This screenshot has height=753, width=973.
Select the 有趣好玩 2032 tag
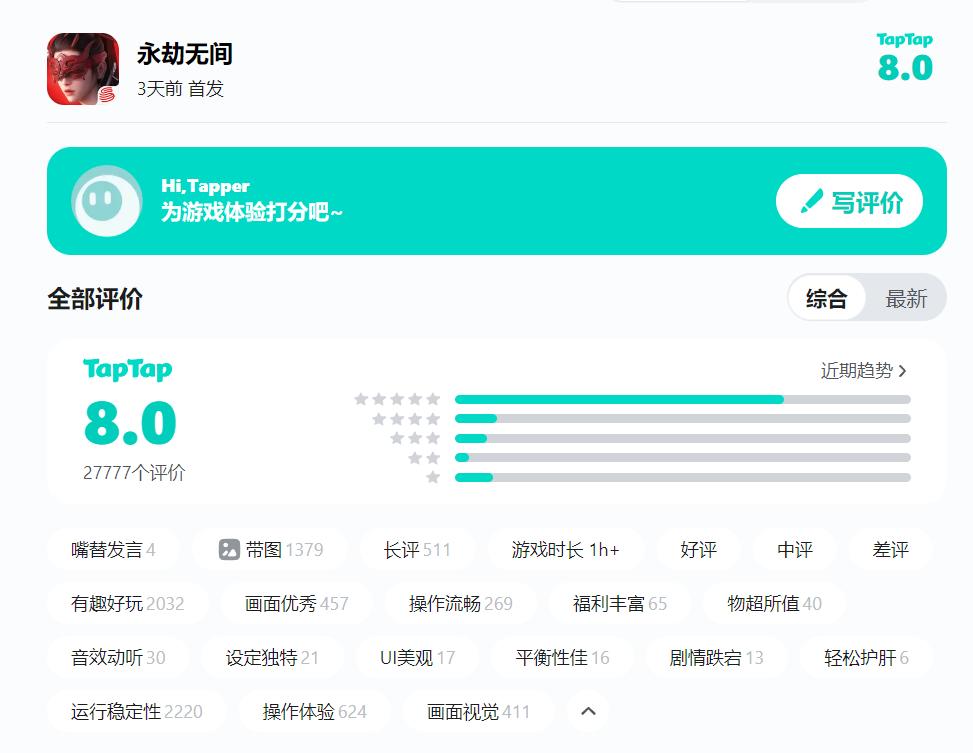[x=127, y=603]
